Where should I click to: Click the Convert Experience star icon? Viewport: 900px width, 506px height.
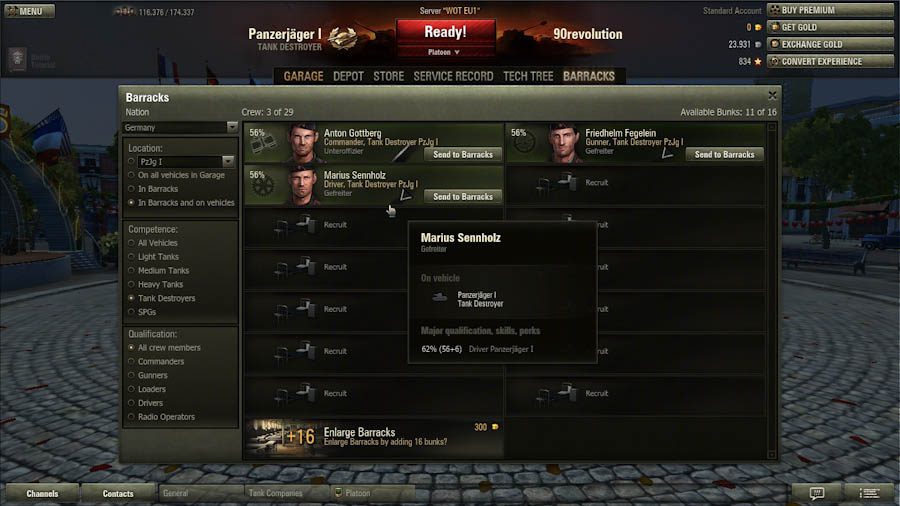(775, 61)
